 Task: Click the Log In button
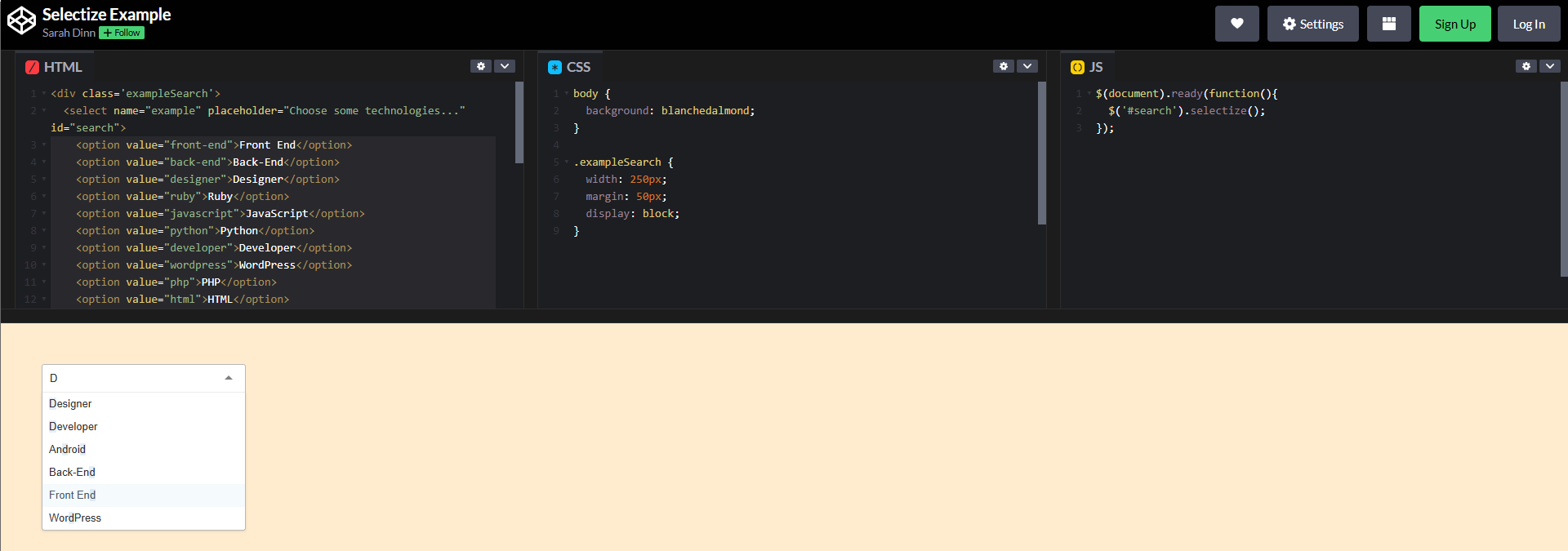tap(1529, 24)
